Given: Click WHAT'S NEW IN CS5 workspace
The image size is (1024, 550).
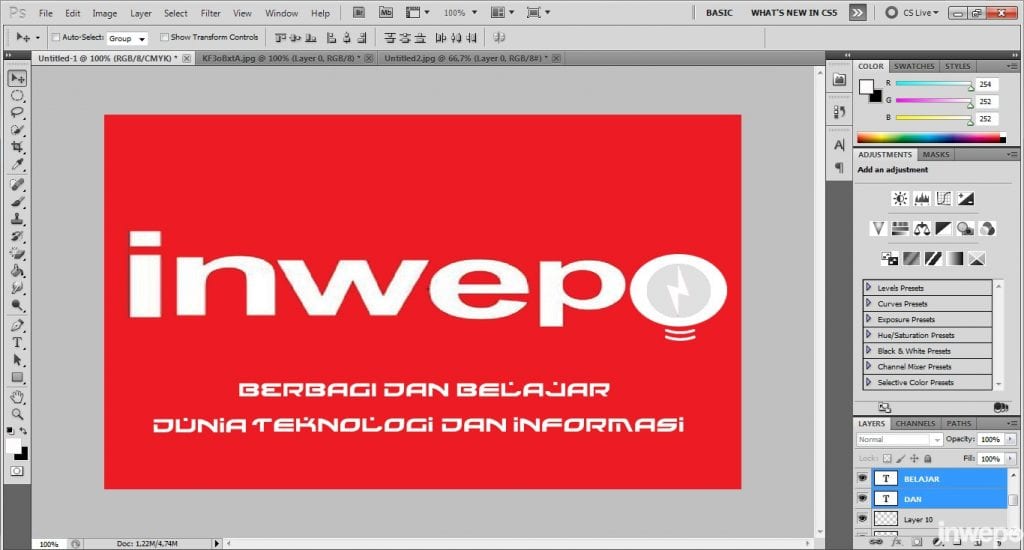Looking at the screenshot, I should point(793,12).
